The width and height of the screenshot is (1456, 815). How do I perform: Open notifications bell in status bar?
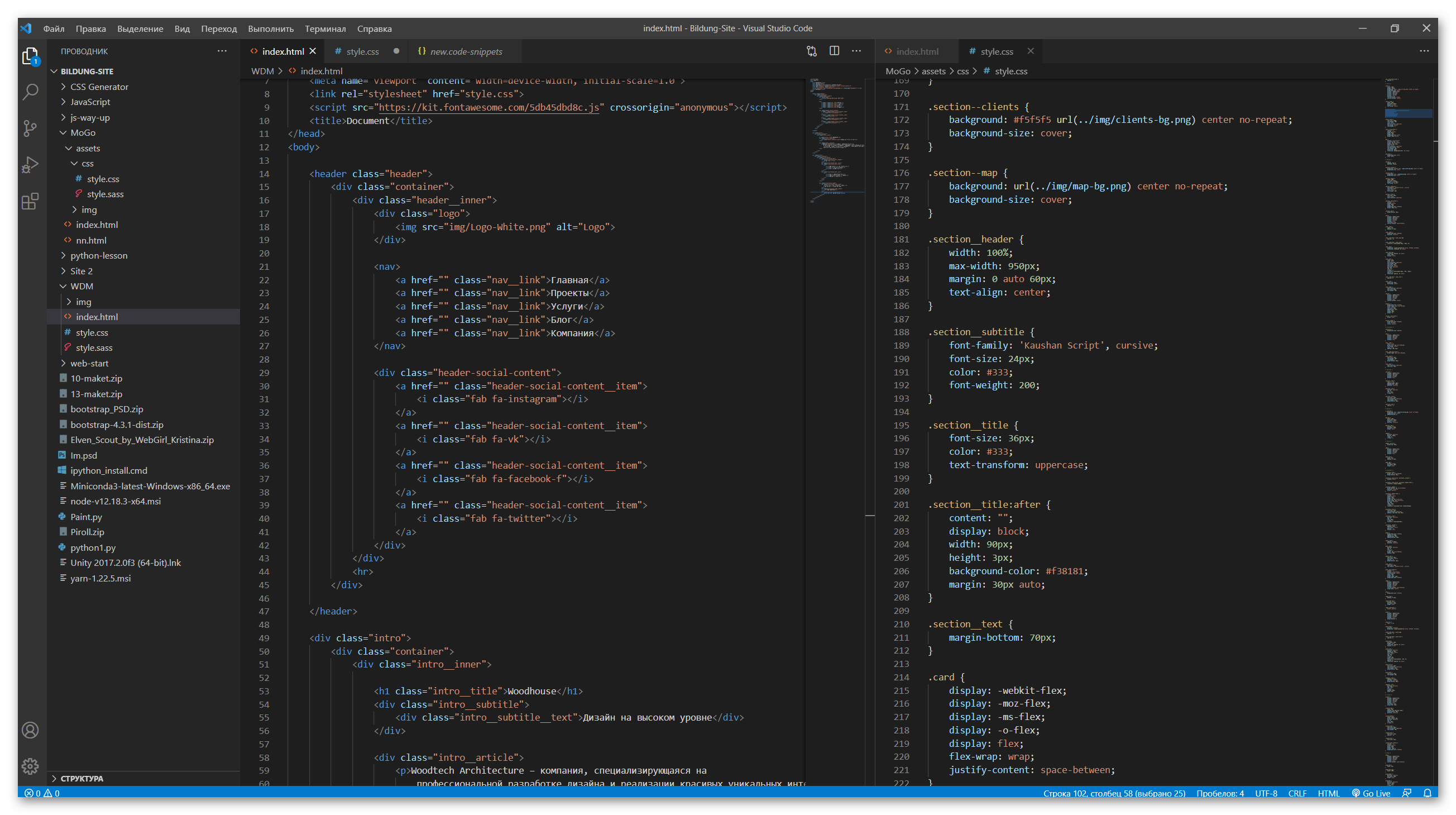[x=1427, y=793]
